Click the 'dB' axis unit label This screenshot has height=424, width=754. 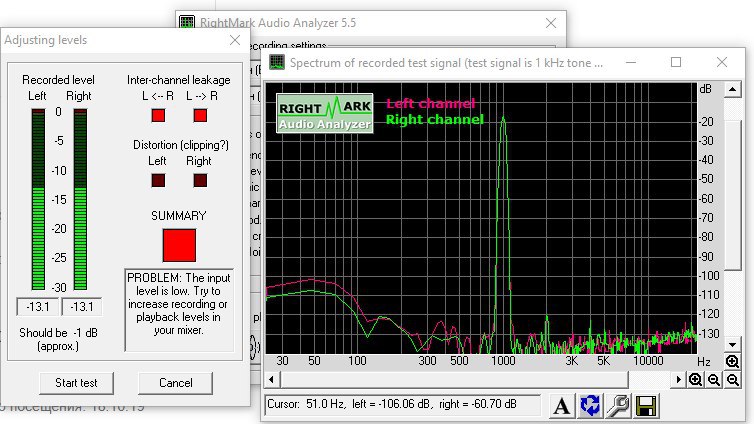[705, 89]
